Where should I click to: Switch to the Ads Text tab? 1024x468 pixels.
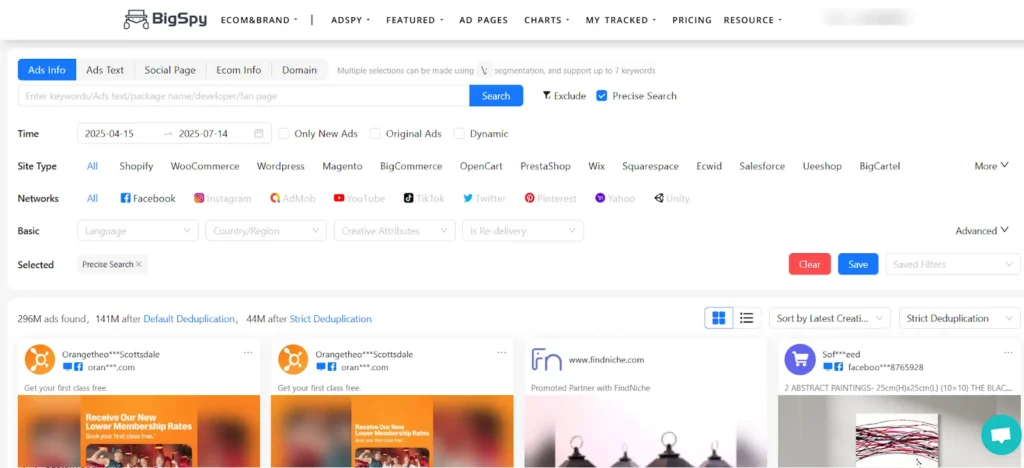(105, 70)
